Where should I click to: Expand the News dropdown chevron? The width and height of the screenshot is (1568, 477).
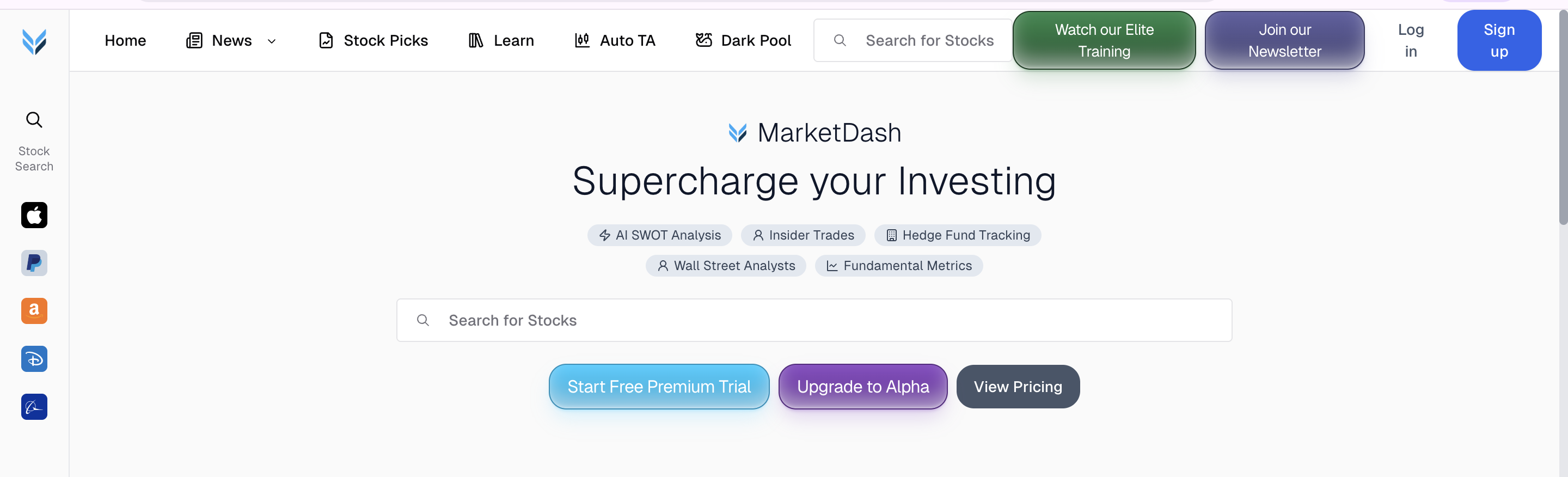[272, 41]
